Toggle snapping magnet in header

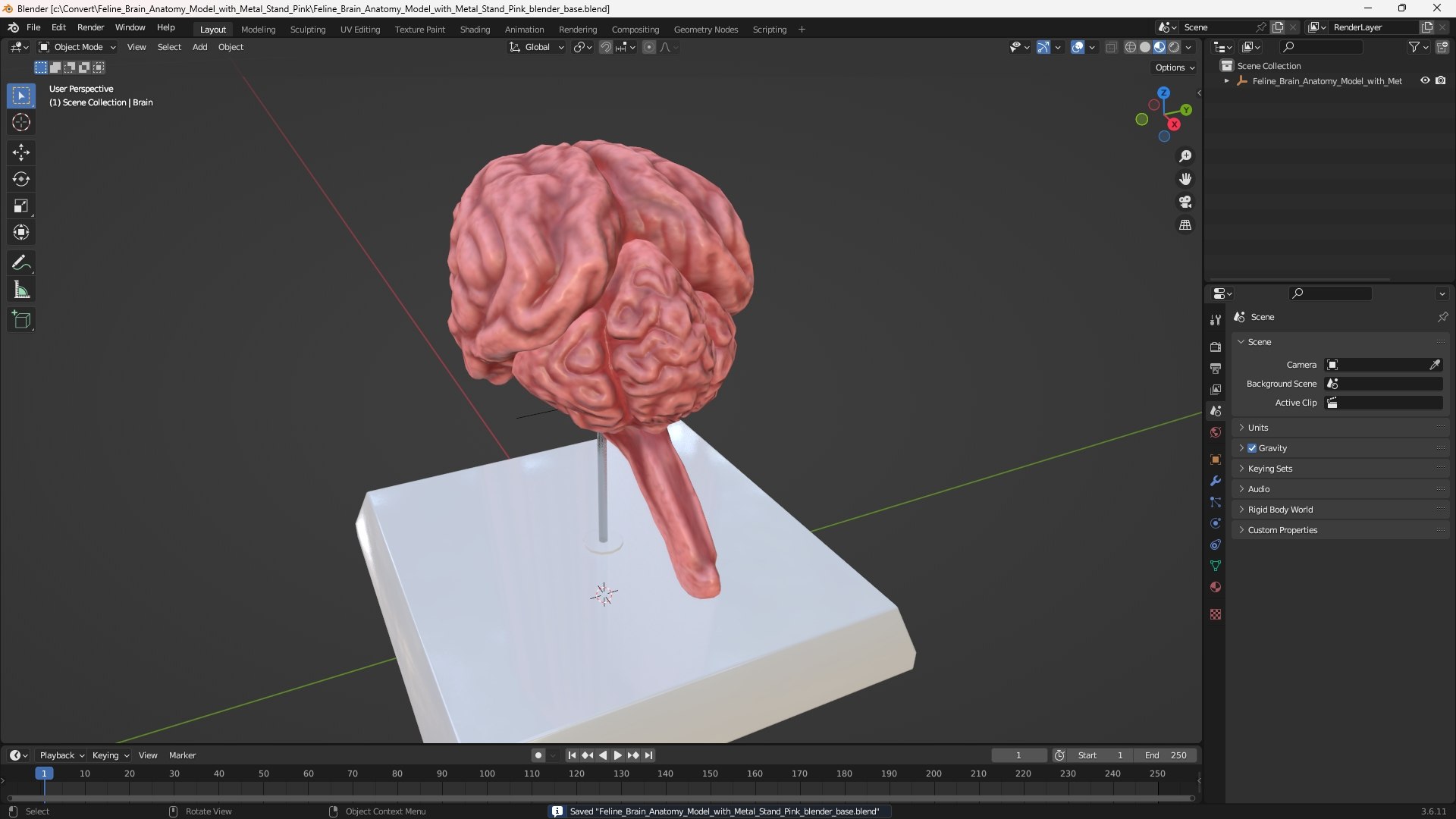606,47
